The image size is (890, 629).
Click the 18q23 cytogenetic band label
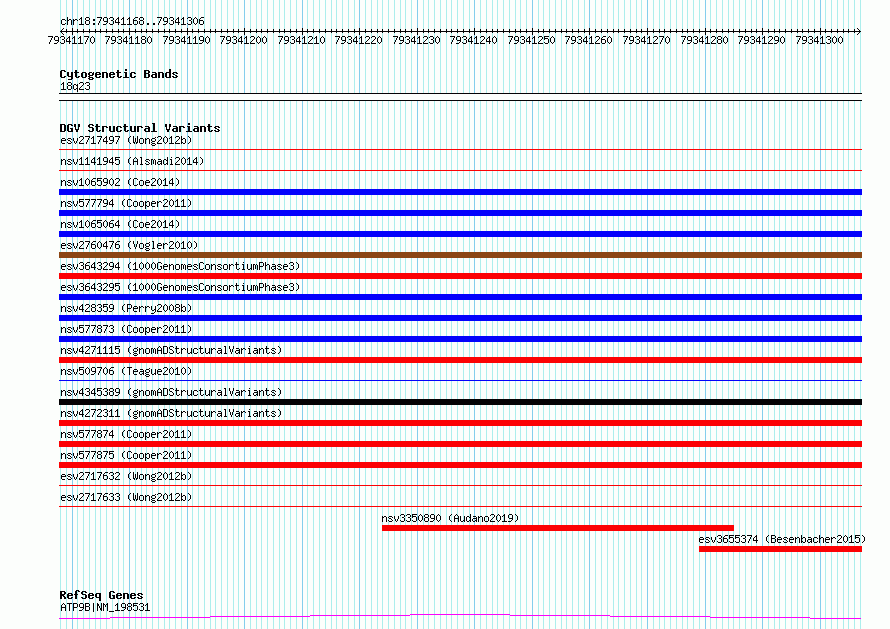(x=75, y=86)
